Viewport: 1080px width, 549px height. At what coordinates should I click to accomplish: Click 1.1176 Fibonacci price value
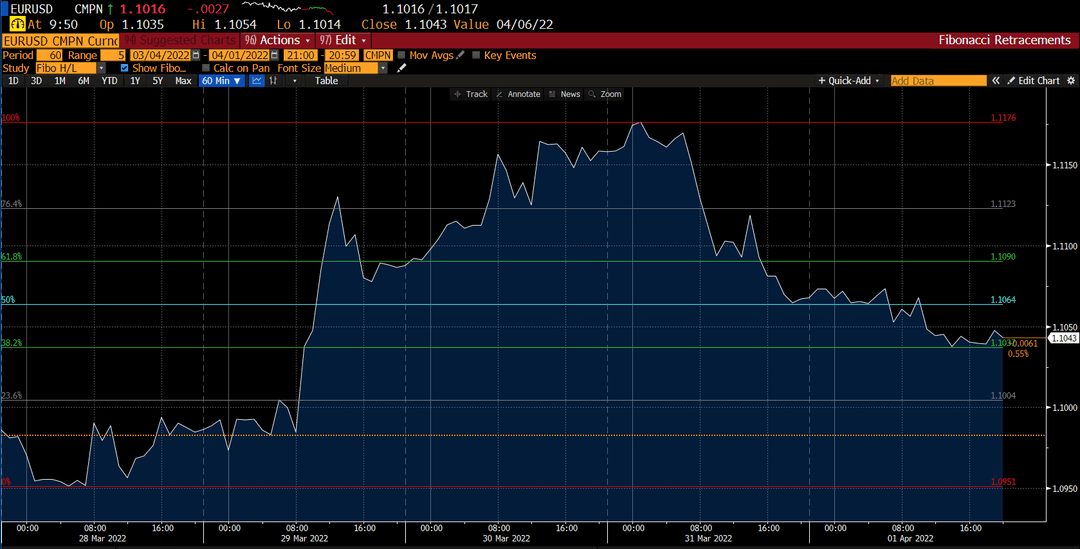[1003, 118]
